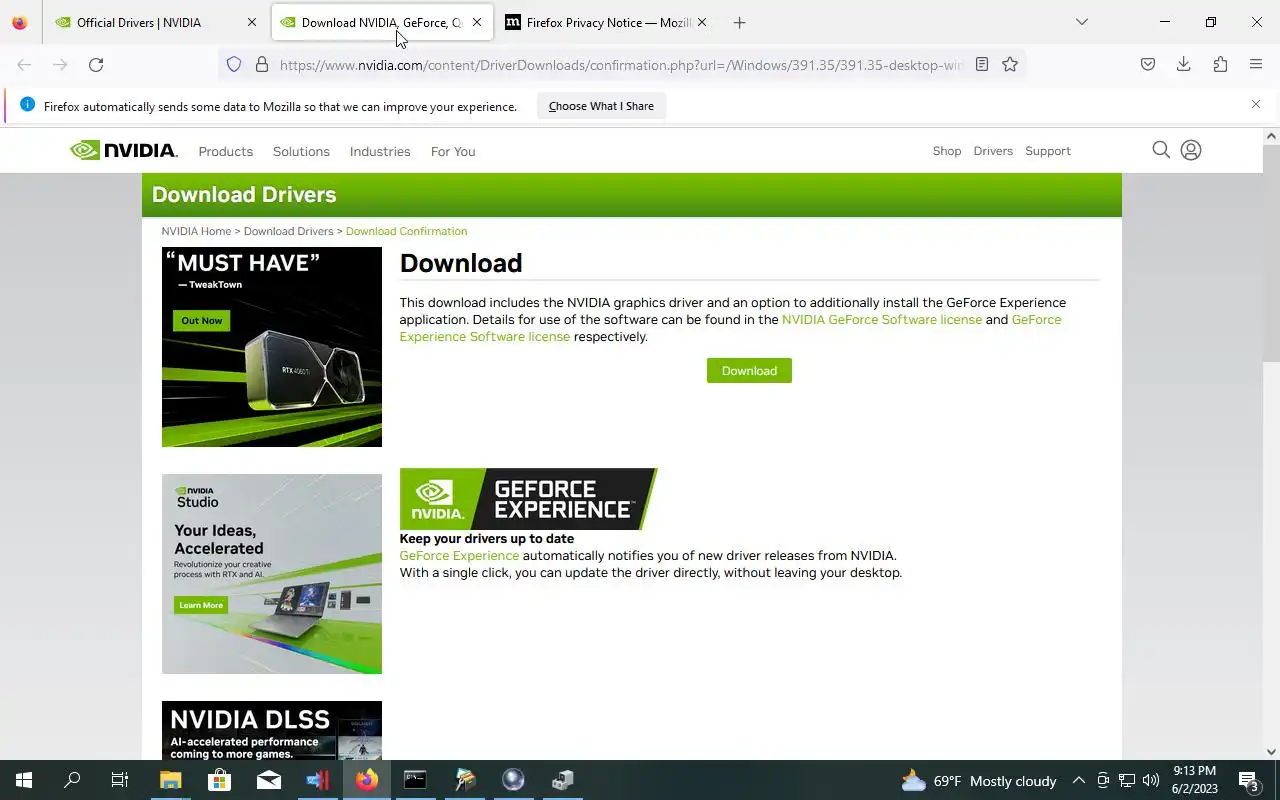The width and height of the screenshot is (1280, 800).
Task: Open the Industries menu
Action: (x=380, y=151)
